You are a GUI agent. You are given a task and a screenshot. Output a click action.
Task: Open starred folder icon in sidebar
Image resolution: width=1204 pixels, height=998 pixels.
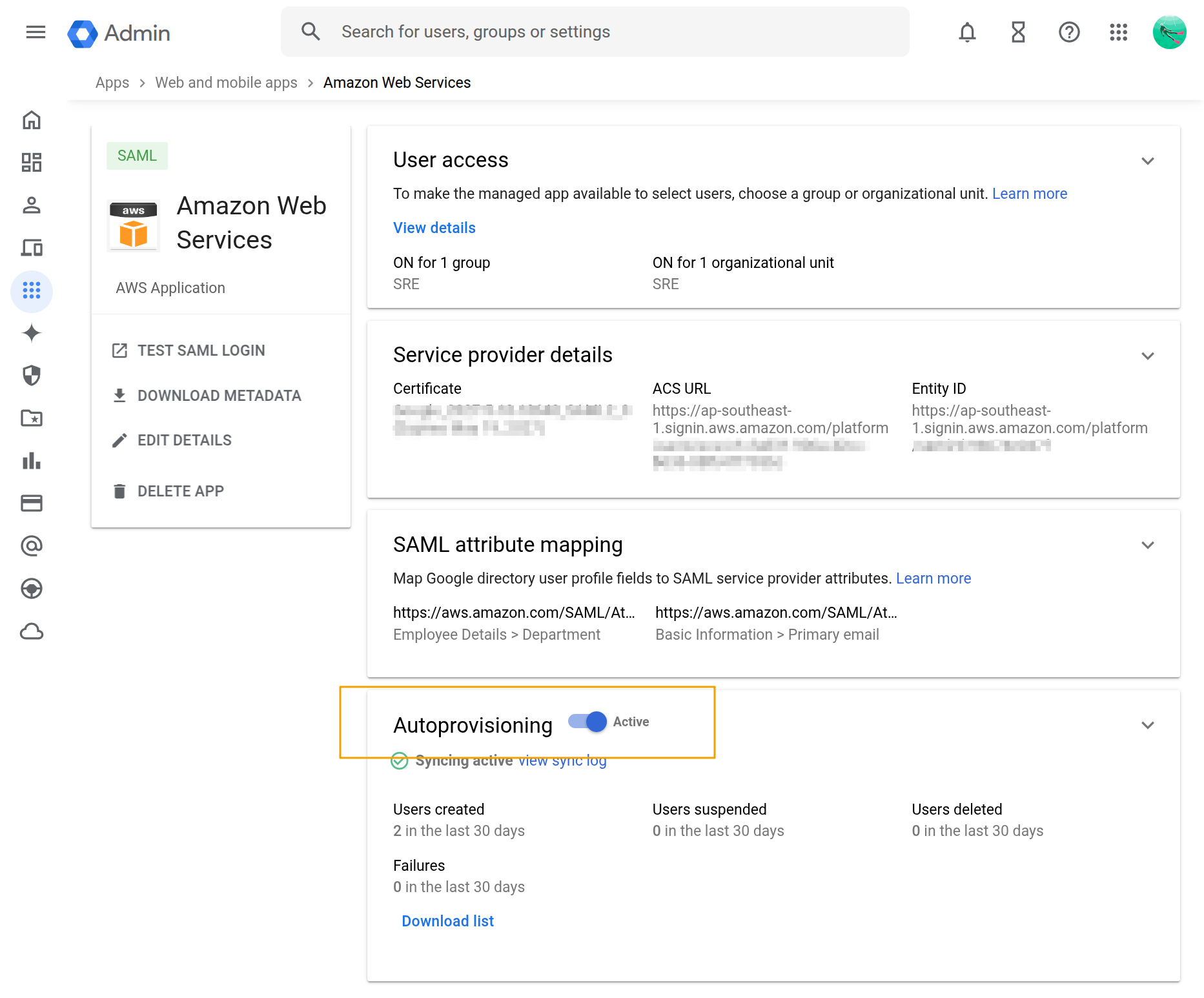tap(32, 418)
